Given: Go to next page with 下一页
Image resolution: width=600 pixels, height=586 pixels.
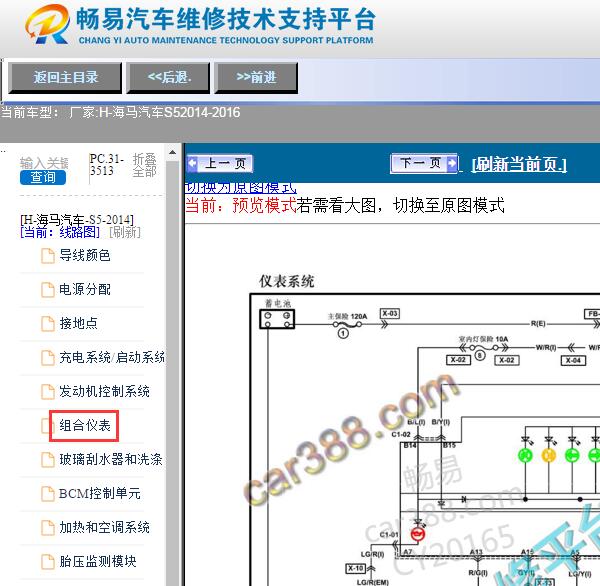Looking at the screenshot, I should pyautogui.click(x=424, y=163).
